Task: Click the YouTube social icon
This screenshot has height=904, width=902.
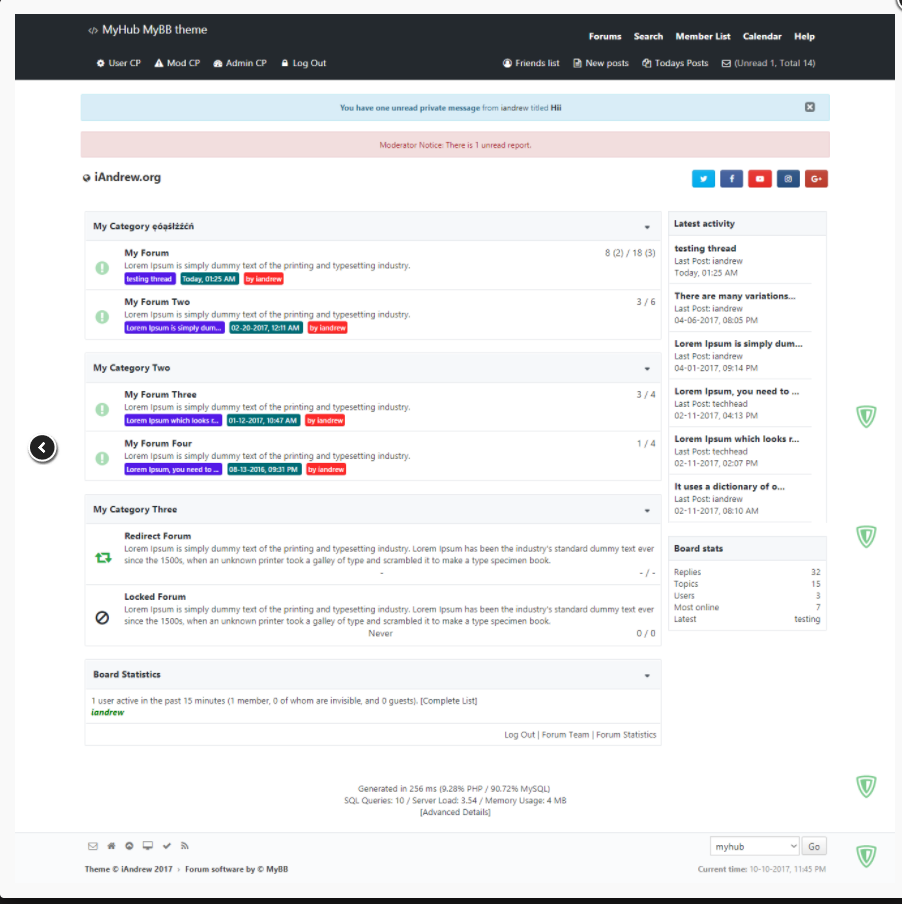Action: pos(760,179)
